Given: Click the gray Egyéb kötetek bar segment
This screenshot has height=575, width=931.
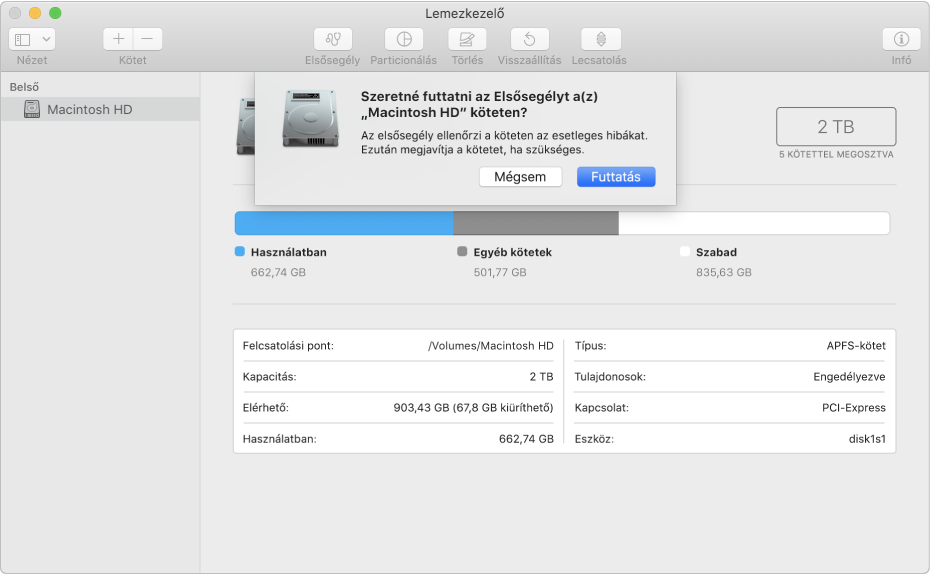Looking at the screenshot, I should [x=536, y=223].
